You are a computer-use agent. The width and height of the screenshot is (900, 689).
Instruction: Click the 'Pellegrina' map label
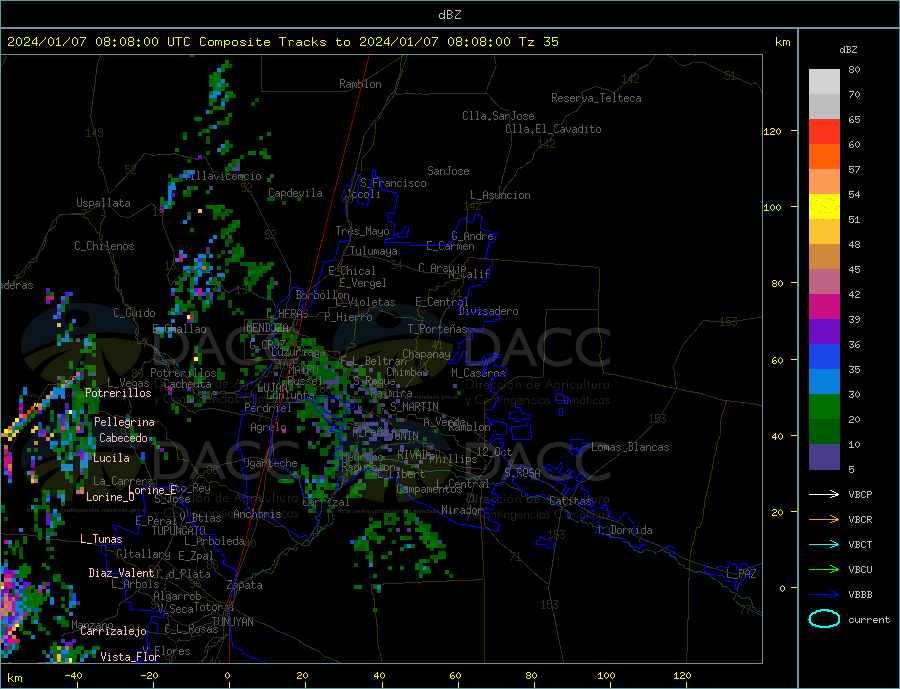[x=125, y=422]
